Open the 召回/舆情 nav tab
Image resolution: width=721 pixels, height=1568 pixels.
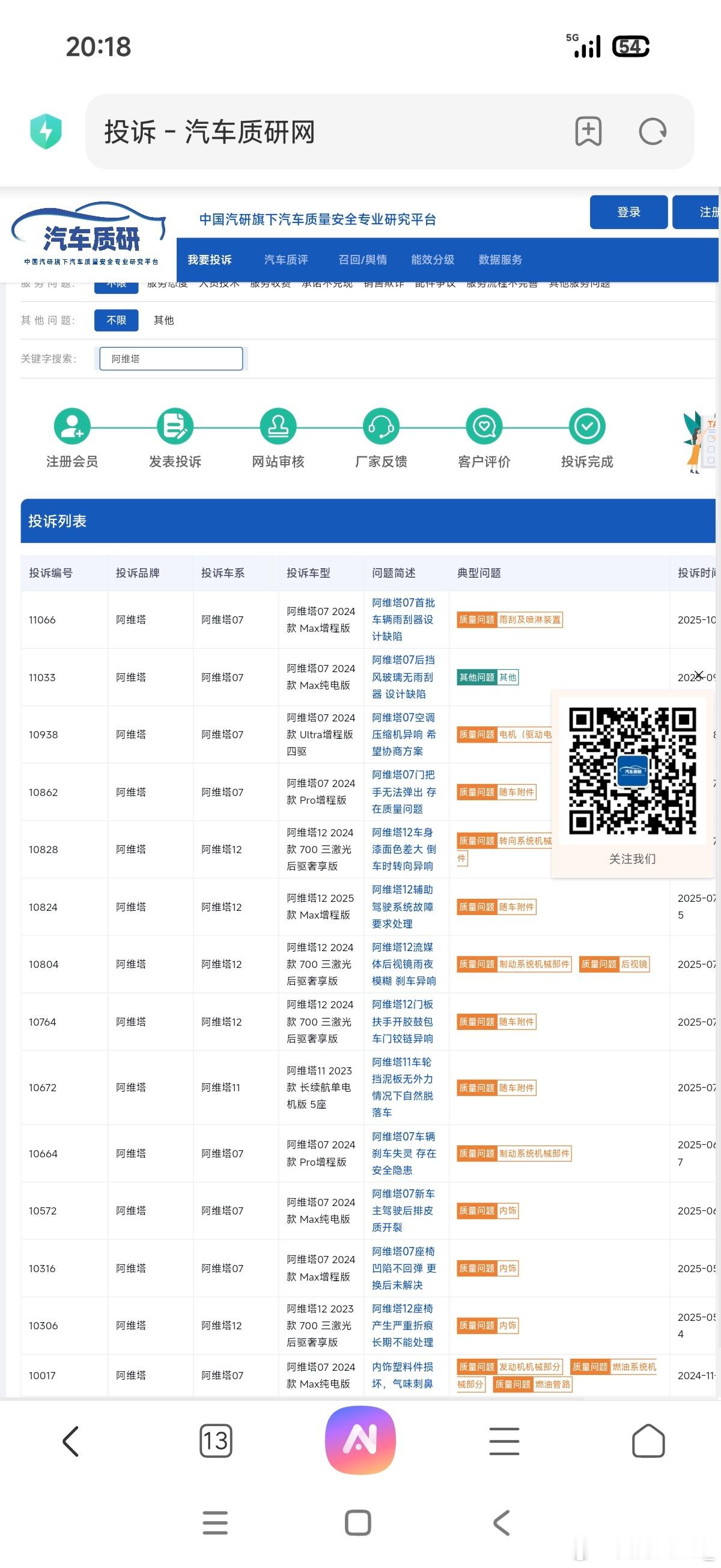(x=363, y=260)
